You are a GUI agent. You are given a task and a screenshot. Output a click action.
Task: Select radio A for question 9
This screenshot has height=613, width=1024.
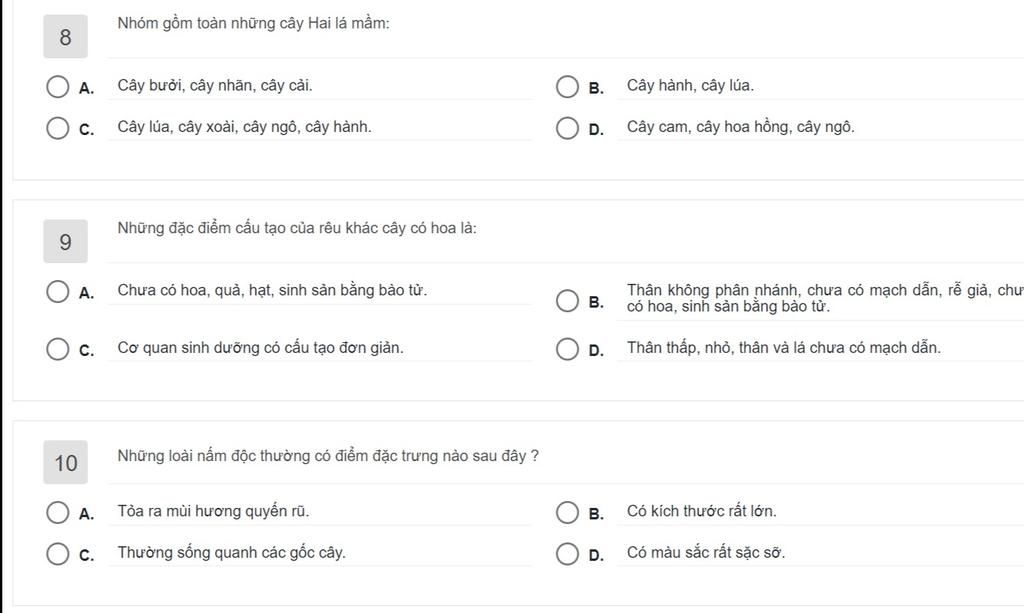click(x=58, y=292)
